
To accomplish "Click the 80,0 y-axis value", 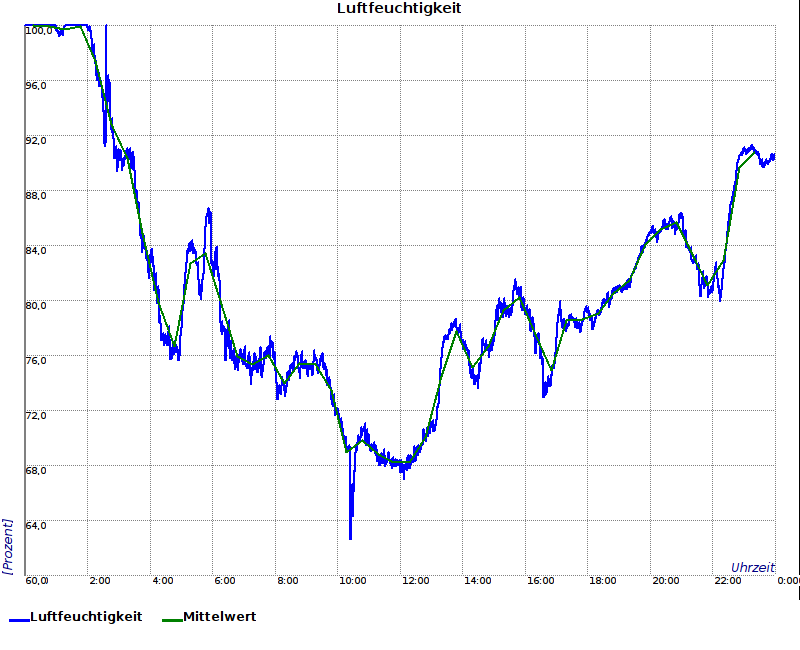I will tap(36, 306).
